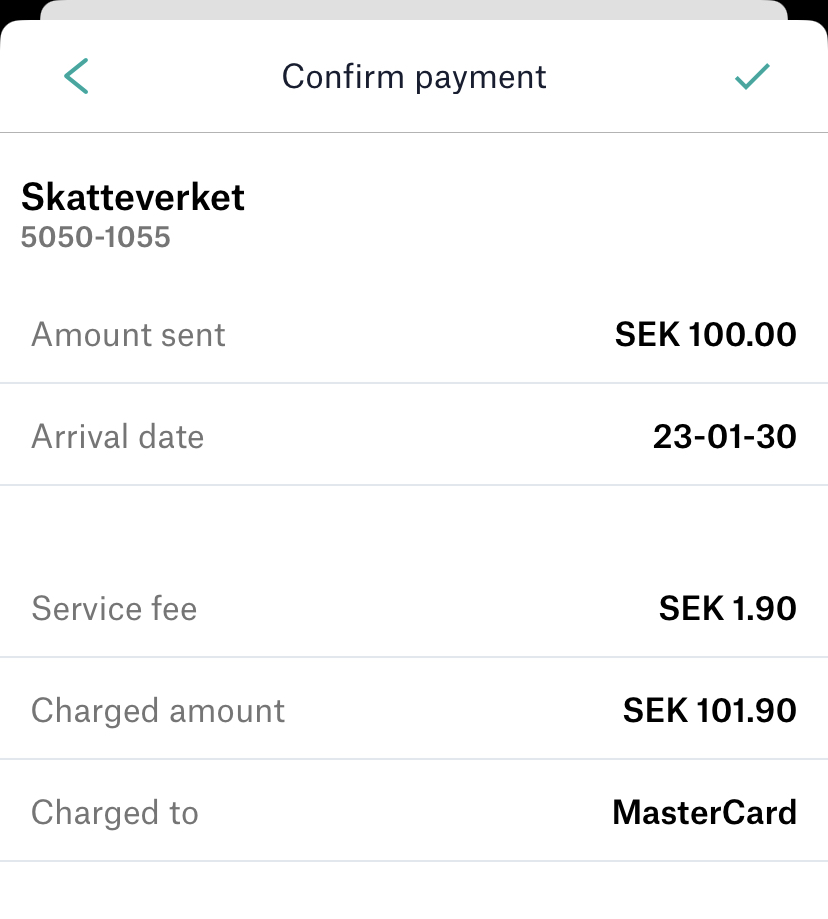The width and height of the screenshot is (828, 919).
Task: Select the Skatteverket recipient name
Action: (x=133, y=197)
